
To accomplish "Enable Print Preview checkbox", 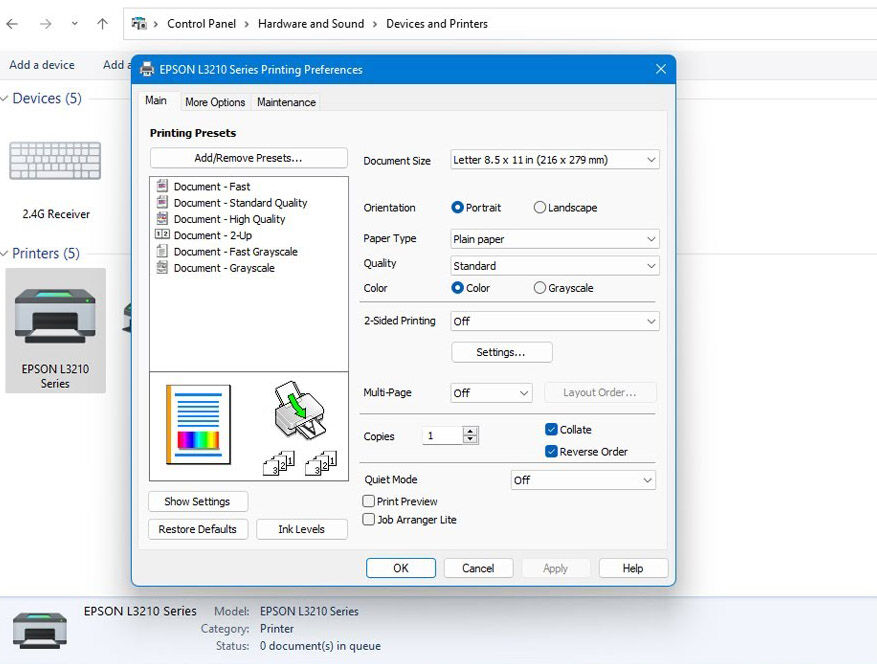I will [x=369, y=501].
